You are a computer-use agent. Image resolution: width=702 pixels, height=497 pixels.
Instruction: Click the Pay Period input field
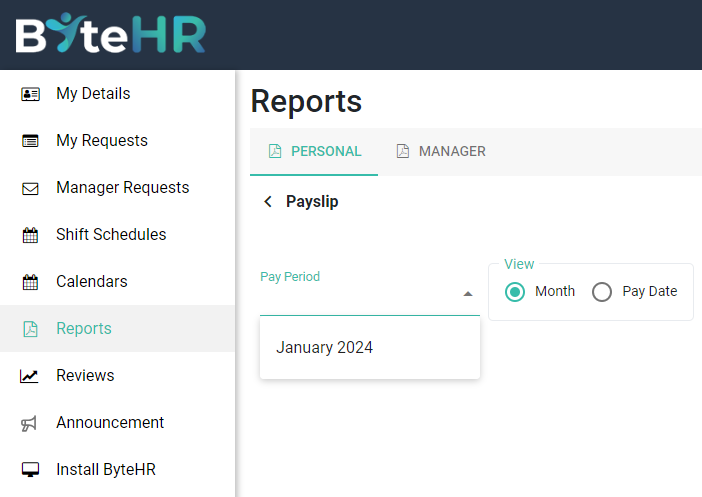[370, 294]
